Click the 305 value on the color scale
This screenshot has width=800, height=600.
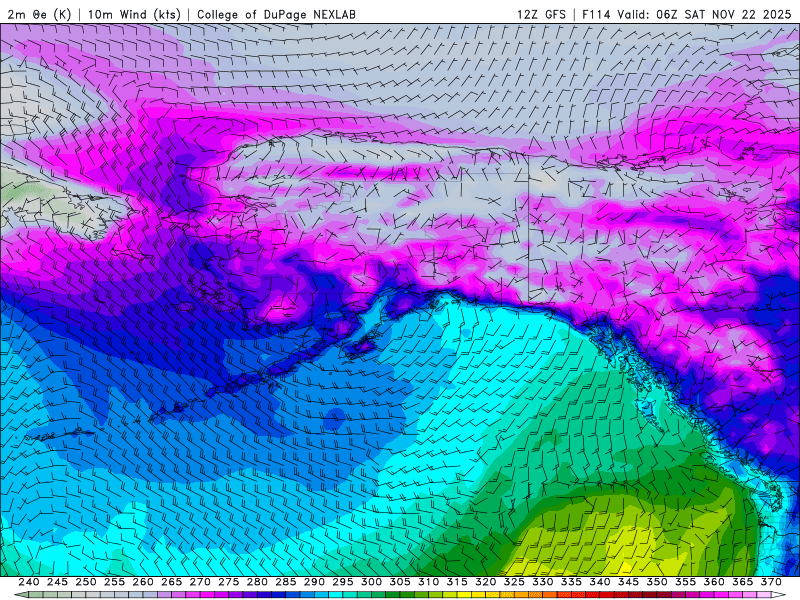point(400,582)
